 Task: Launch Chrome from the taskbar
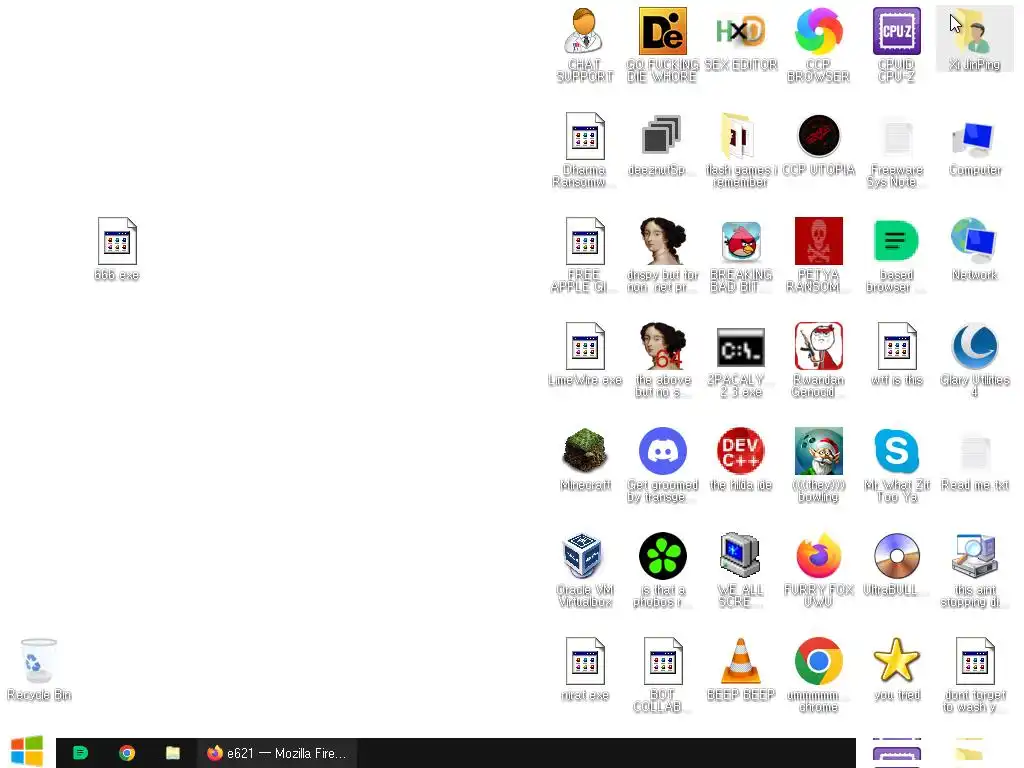point(127,753)
